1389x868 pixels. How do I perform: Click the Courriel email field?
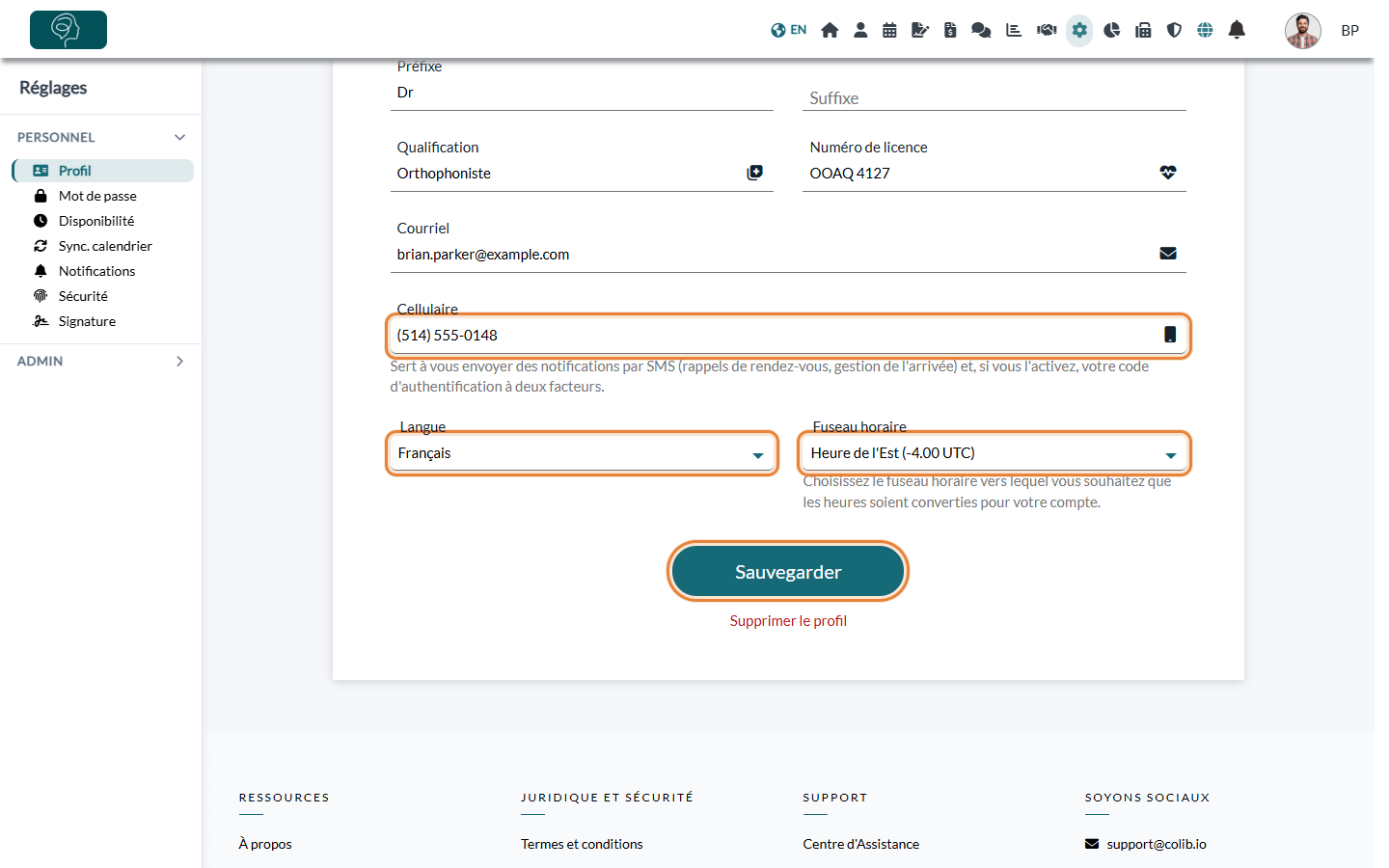pos(788,255)
